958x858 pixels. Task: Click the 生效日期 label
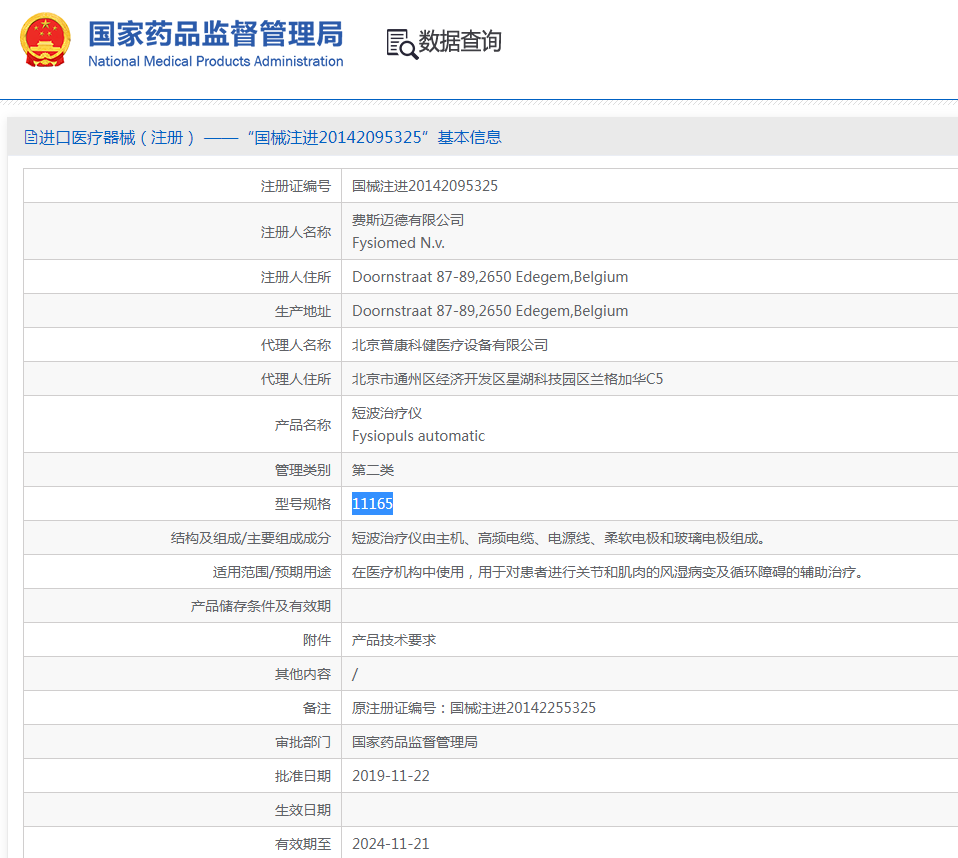(302, 810)
